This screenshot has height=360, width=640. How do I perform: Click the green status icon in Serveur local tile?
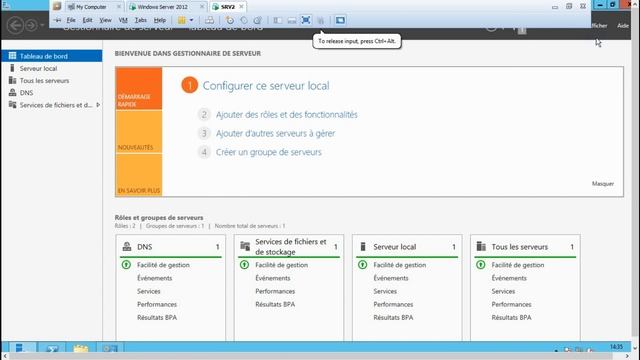pos(362,265)
